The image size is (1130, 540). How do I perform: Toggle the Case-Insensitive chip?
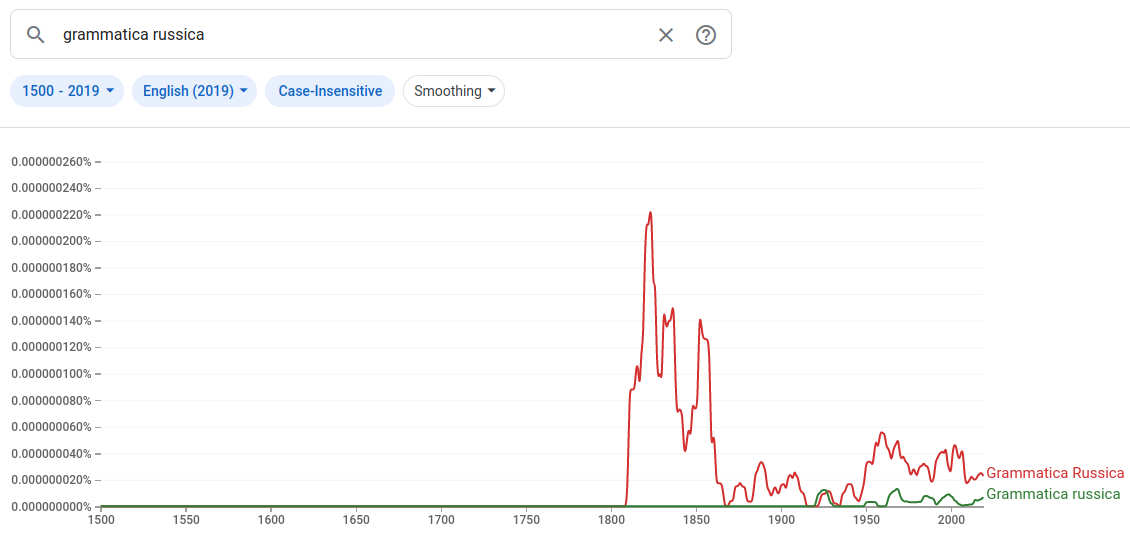pyautogui.click(x=330, y=91)
